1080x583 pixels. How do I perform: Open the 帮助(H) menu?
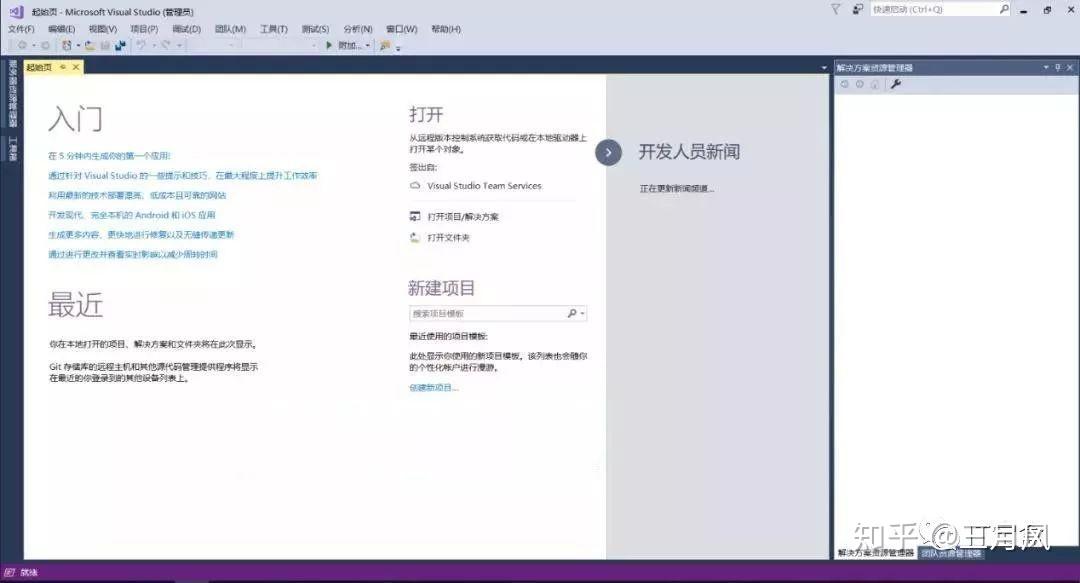pos(446,29)
